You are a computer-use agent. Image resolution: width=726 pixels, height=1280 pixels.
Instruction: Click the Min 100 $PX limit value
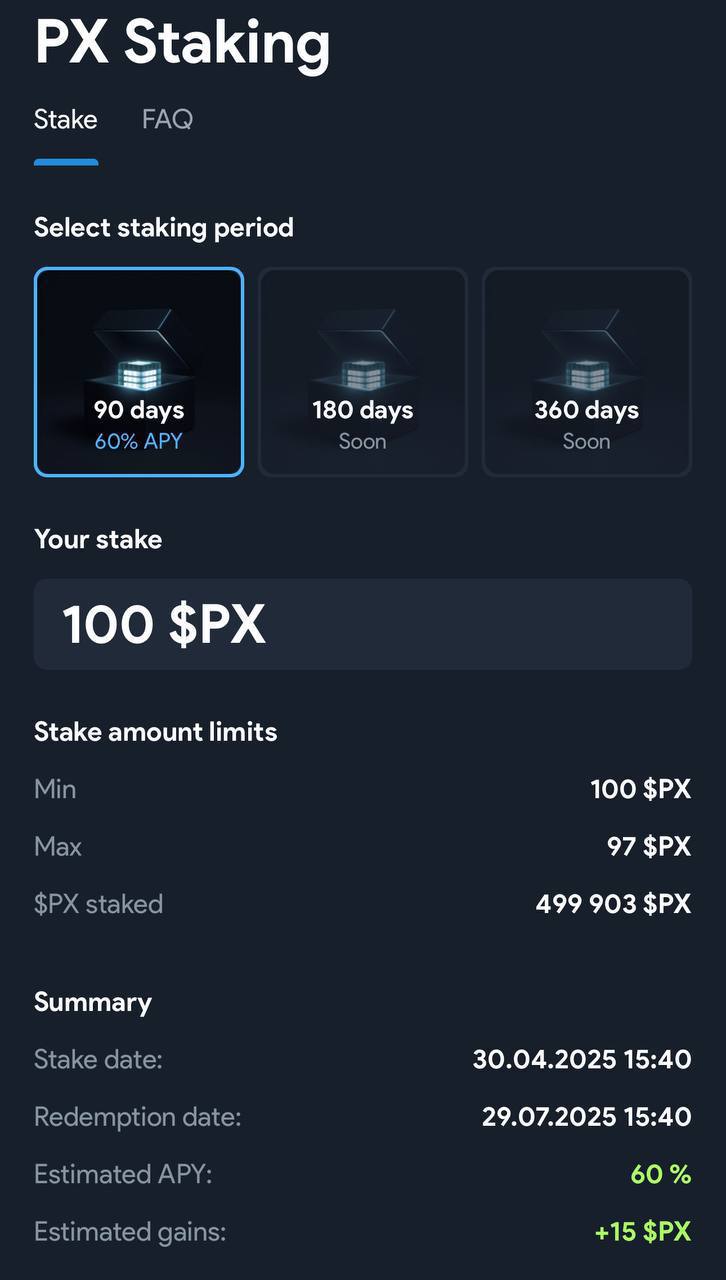(x=640, y=789)
